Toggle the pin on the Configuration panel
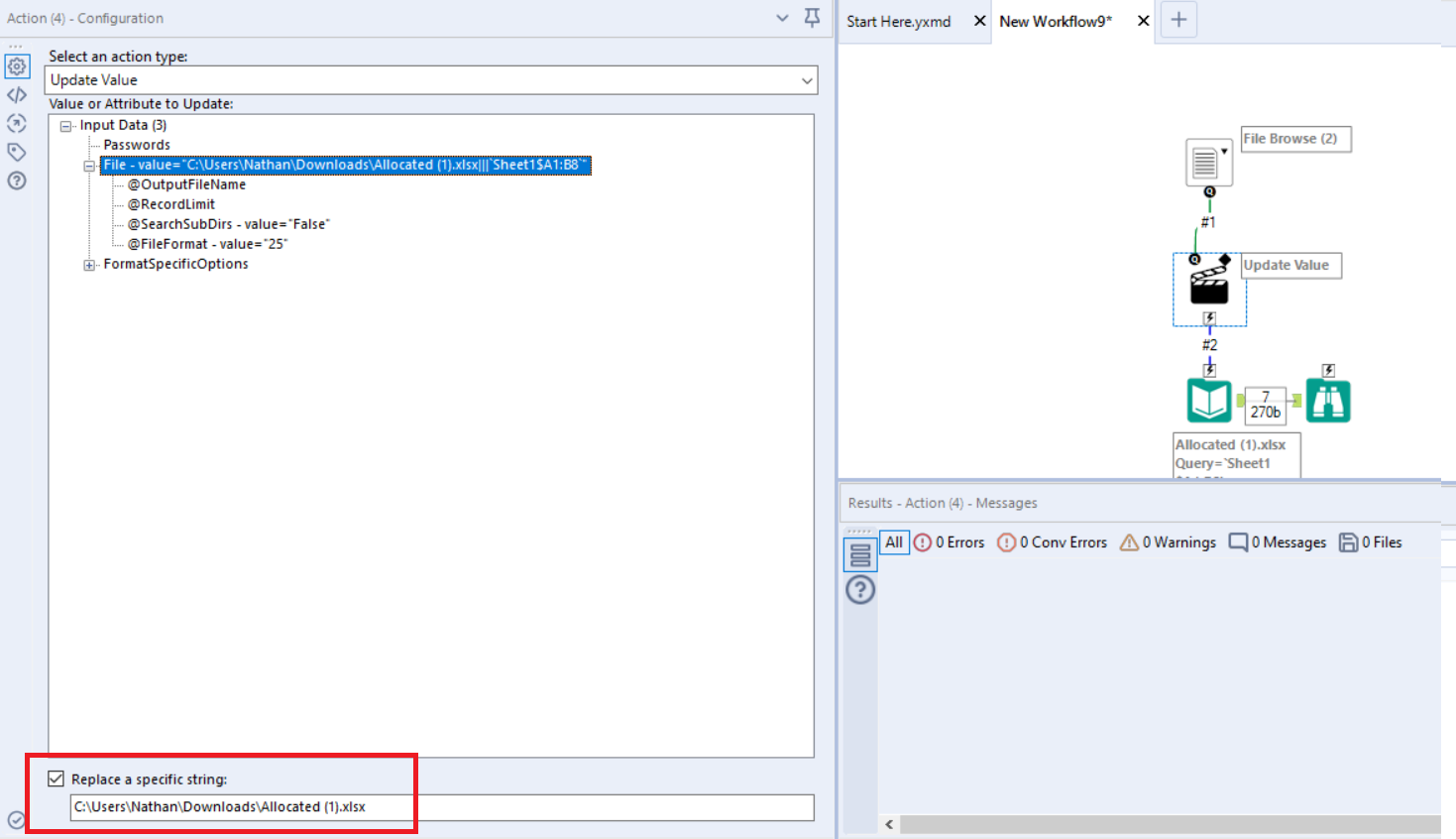This screenshot has height=839, width=1456. [812, 18]
